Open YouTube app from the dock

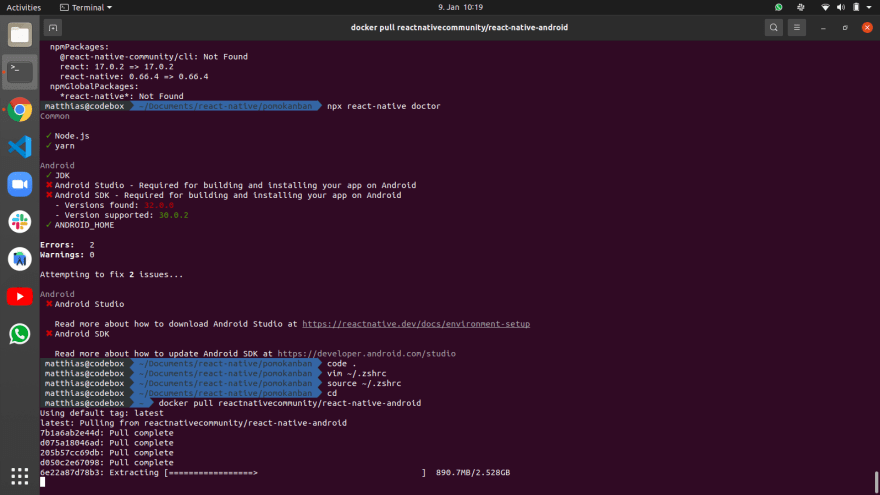20,296
